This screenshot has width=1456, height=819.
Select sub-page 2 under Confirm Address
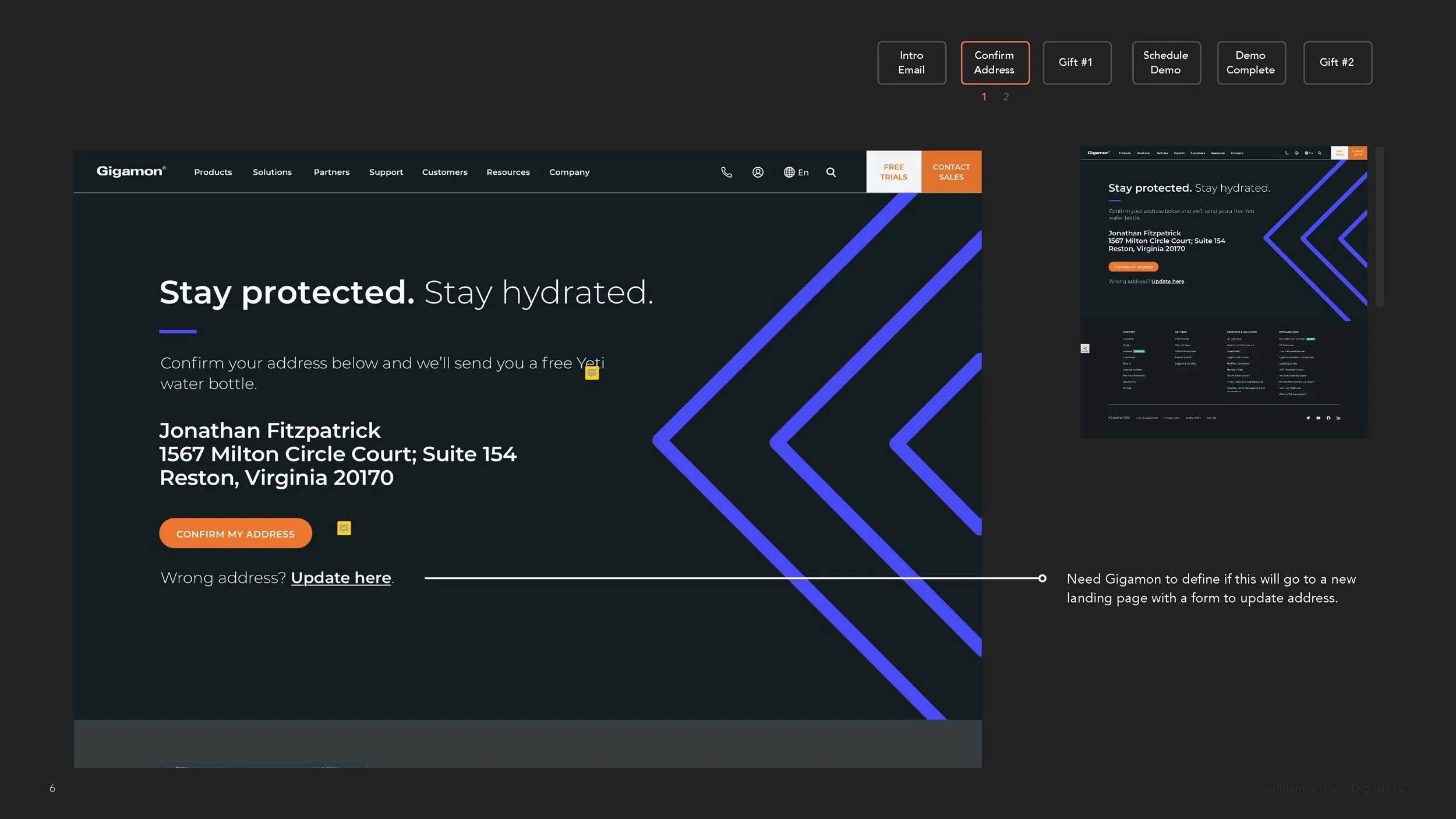[1006, 97]
